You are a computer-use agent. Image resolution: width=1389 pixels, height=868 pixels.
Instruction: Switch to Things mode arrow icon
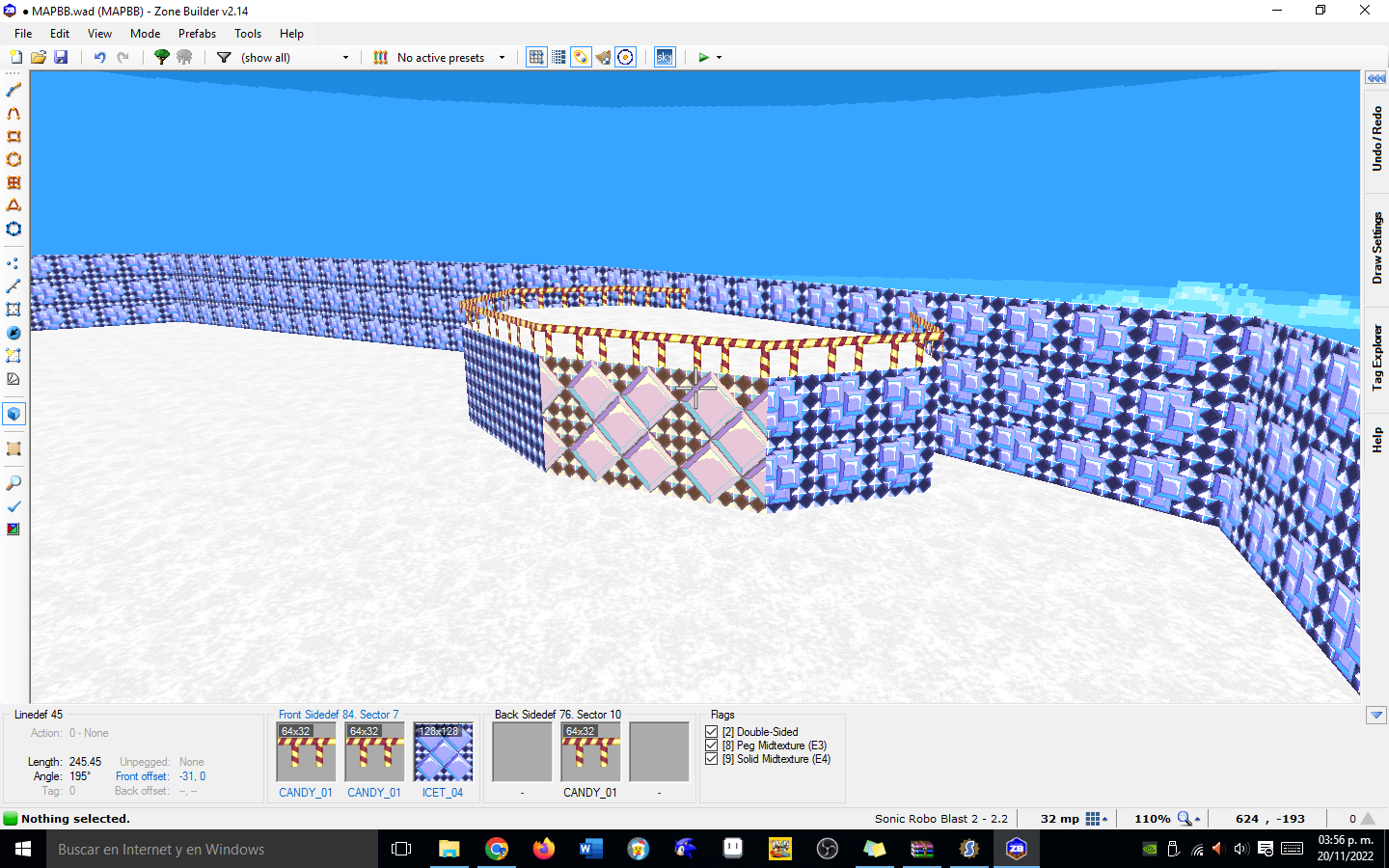(14, 333)
